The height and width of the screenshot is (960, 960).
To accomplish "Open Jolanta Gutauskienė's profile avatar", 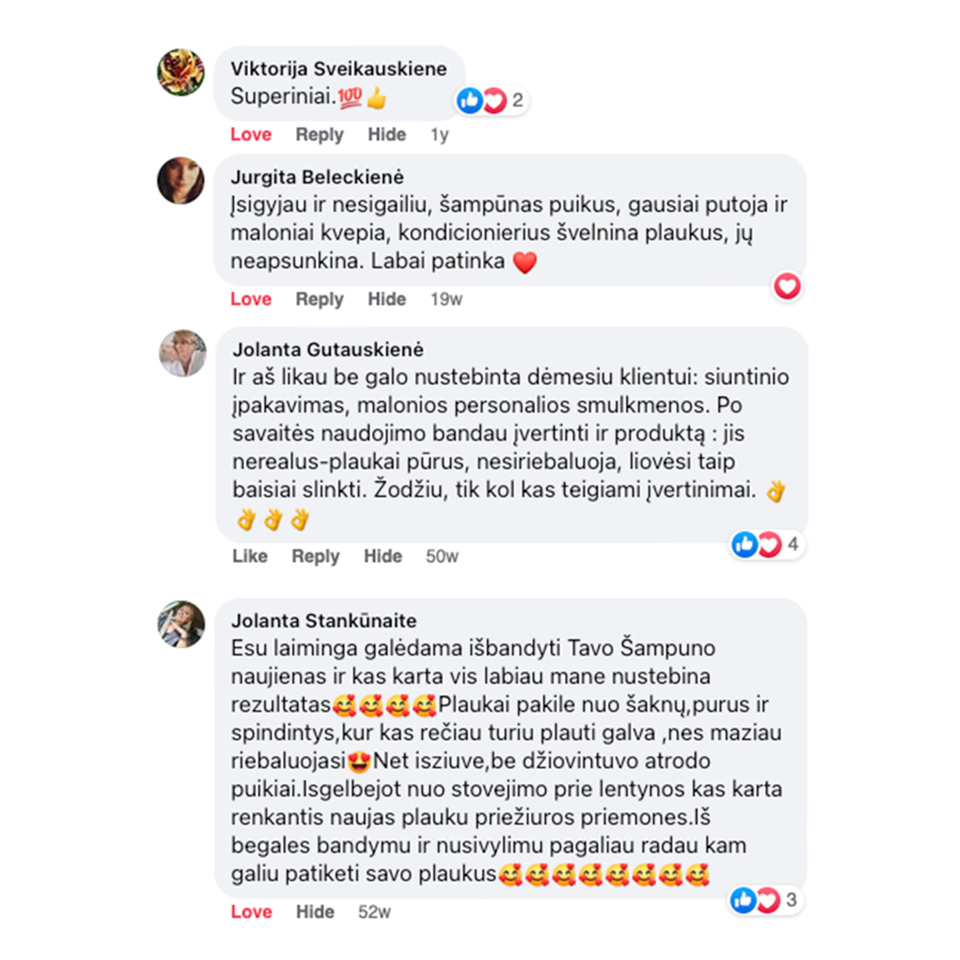I will click(x=182, y=353).
